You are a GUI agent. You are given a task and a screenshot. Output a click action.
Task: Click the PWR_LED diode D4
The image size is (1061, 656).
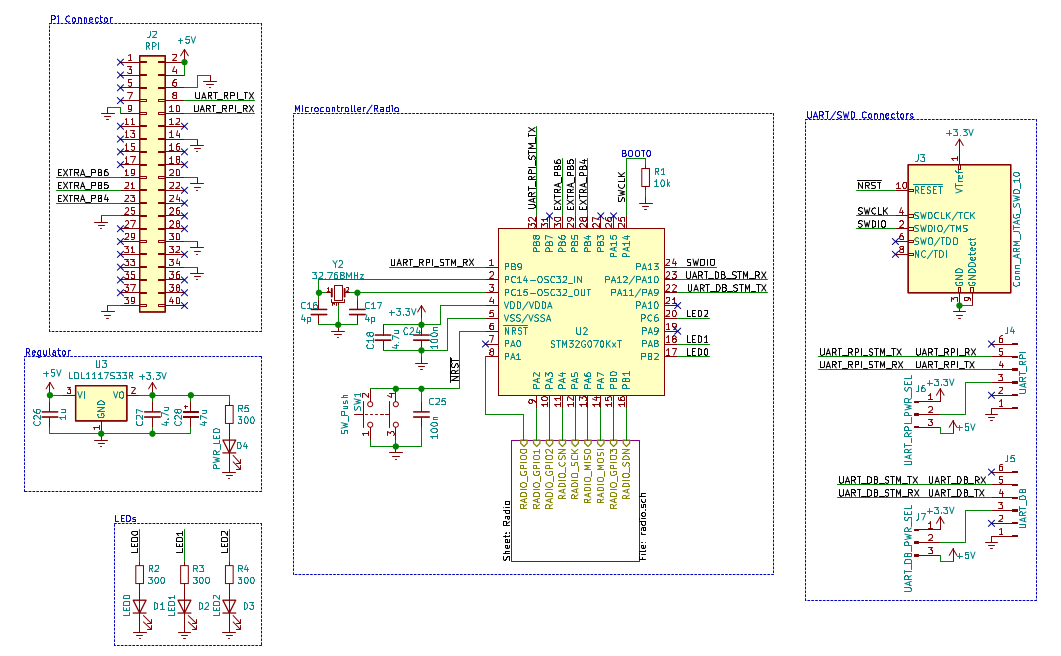point(229,448)
